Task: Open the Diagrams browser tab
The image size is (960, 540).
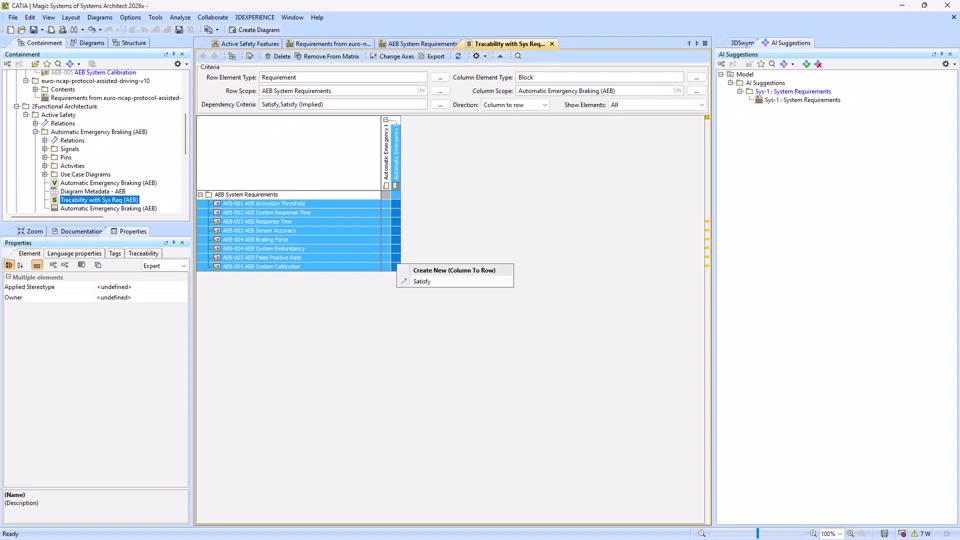Action: tap(87, 43)
